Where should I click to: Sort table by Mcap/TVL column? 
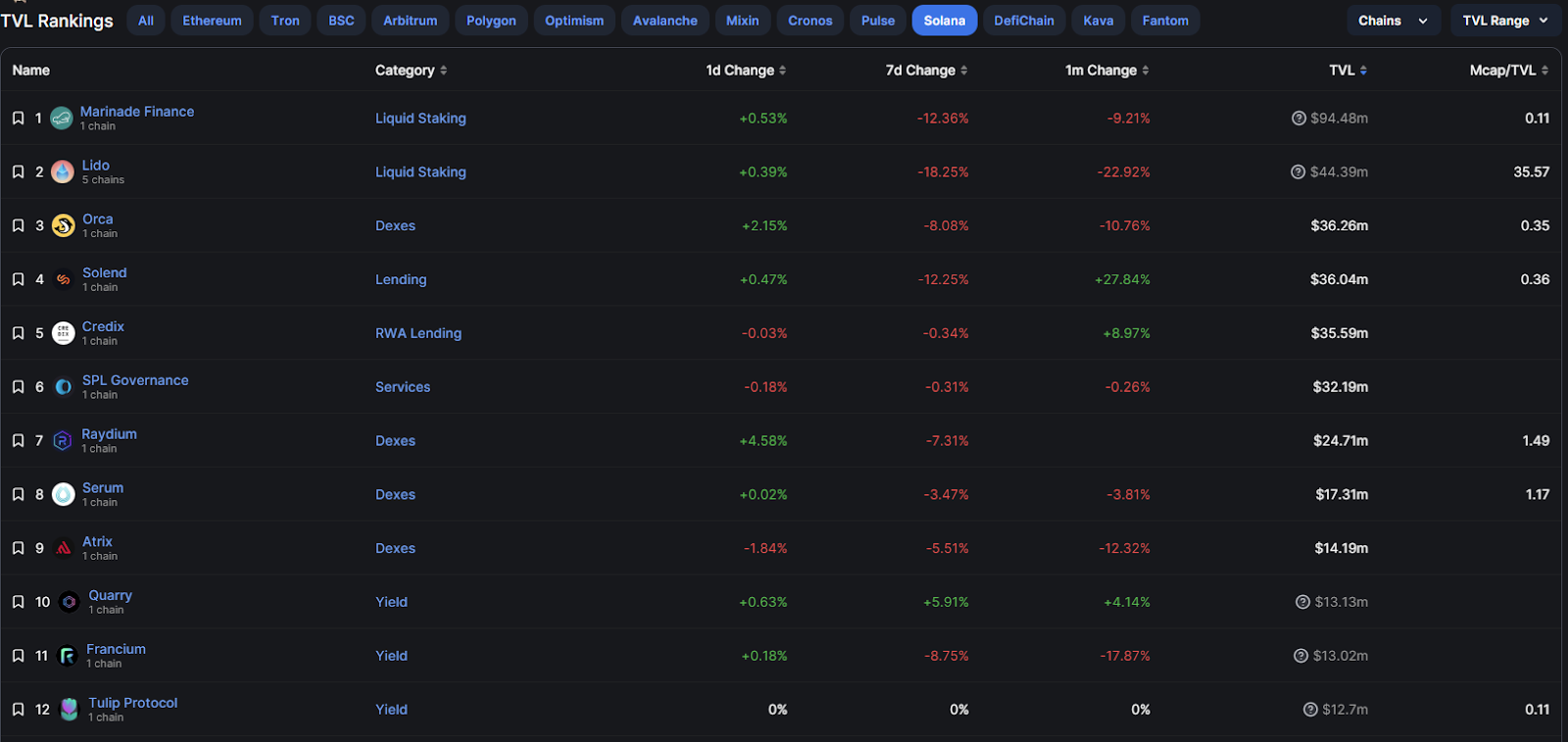point(1509,71)
